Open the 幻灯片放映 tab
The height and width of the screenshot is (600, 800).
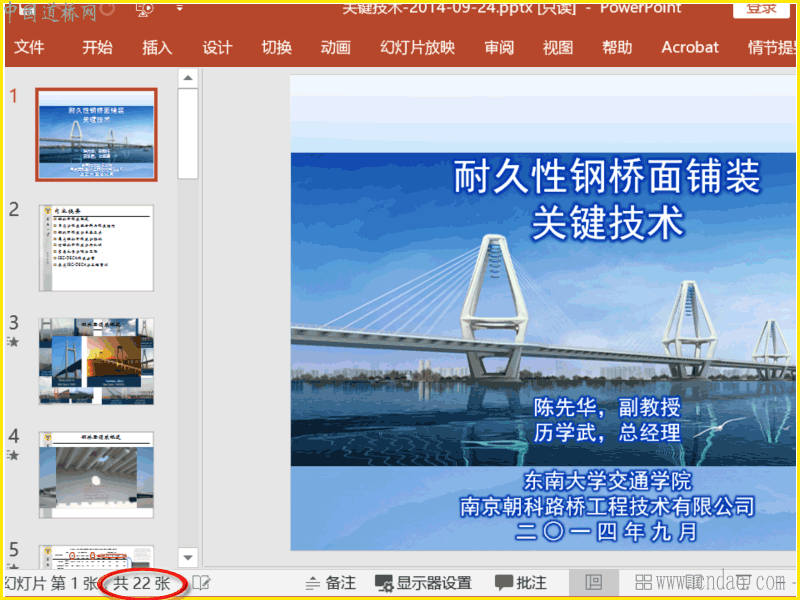417,47
